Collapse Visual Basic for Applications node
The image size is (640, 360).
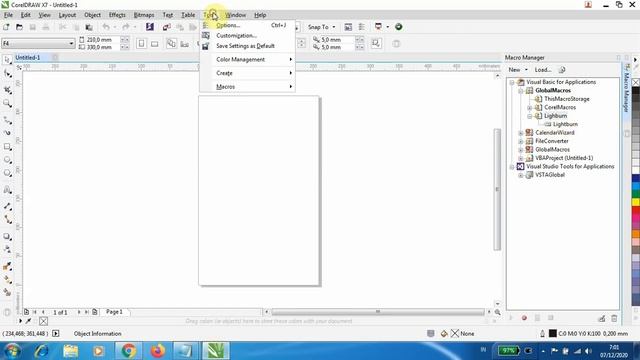(x=512, y=82)
